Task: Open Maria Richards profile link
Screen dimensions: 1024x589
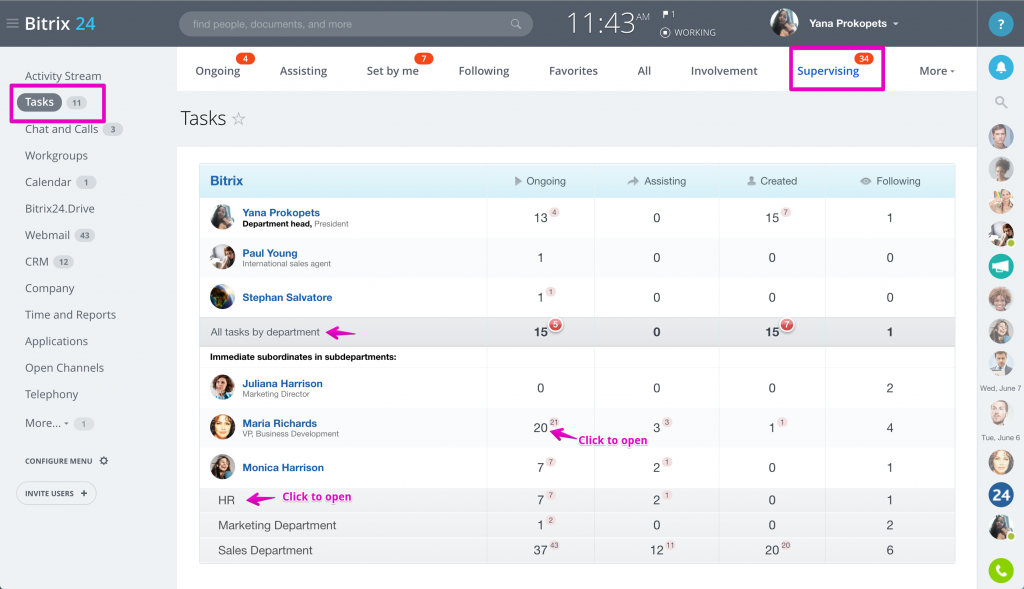Action: click(280, 423)
